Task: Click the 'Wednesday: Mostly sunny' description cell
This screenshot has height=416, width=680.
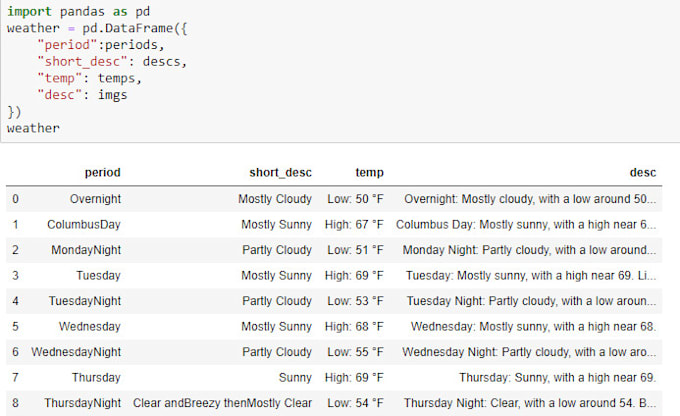Action: pos(533,327)
